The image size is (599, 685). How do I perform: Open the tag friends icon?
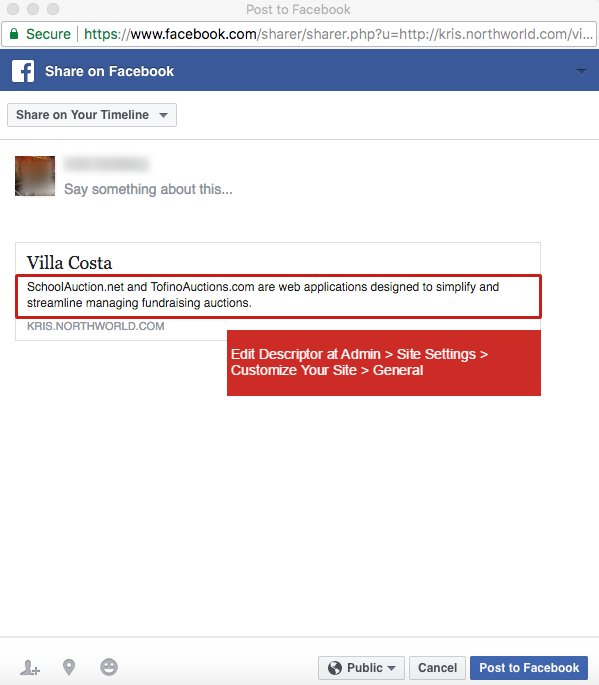pos(30,668)
